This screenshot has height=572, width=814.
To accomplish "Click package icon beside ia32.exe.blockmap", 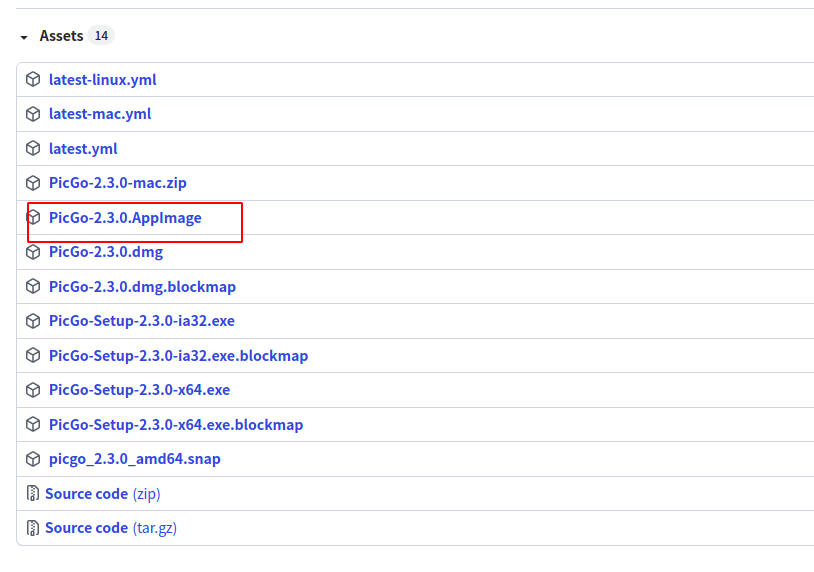I will (x=33, y=356).
